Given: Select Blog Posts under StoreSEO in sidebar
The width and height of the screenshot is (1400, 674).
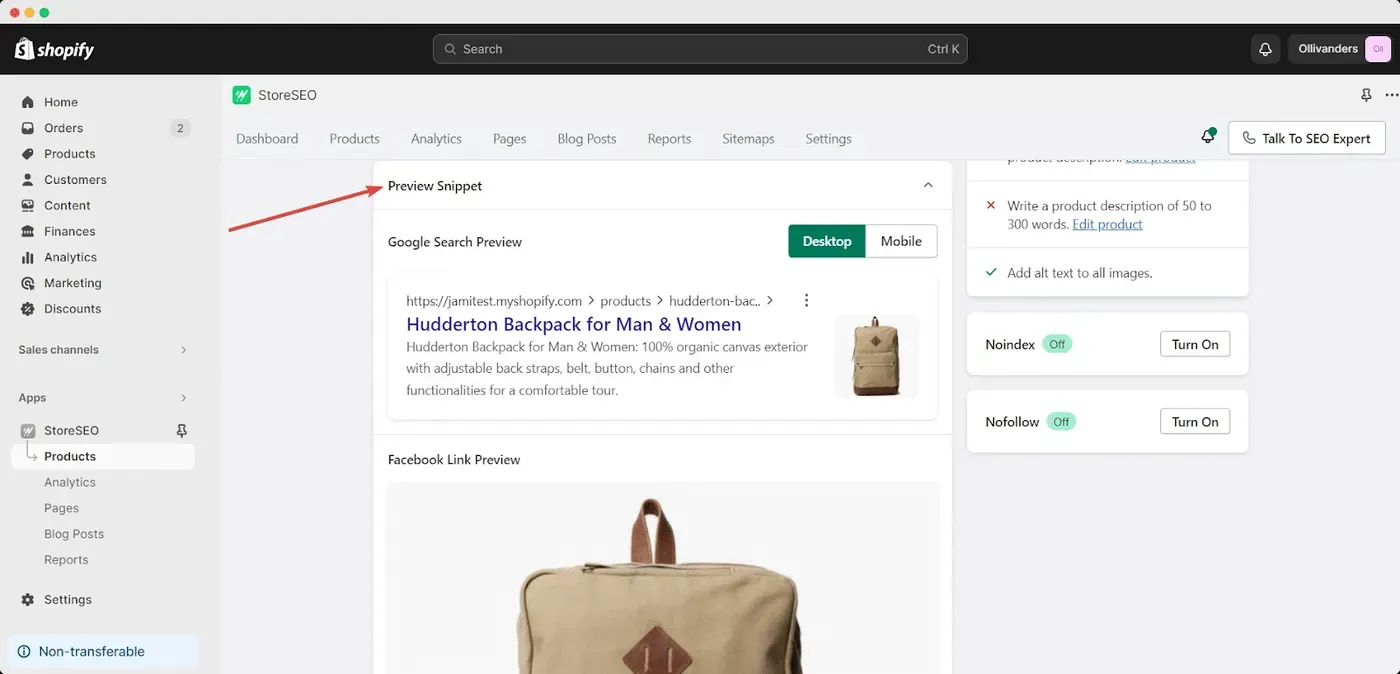Looking at the screenshot, I should [x=74, y=534].
